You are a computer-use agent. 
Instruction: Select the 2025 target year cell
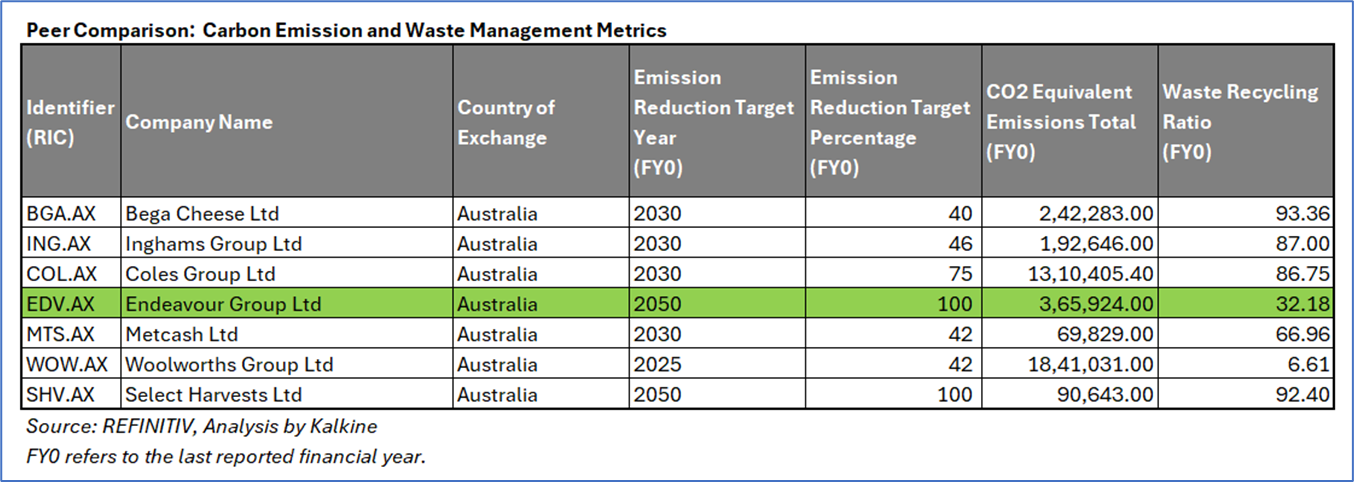point(717,364)
